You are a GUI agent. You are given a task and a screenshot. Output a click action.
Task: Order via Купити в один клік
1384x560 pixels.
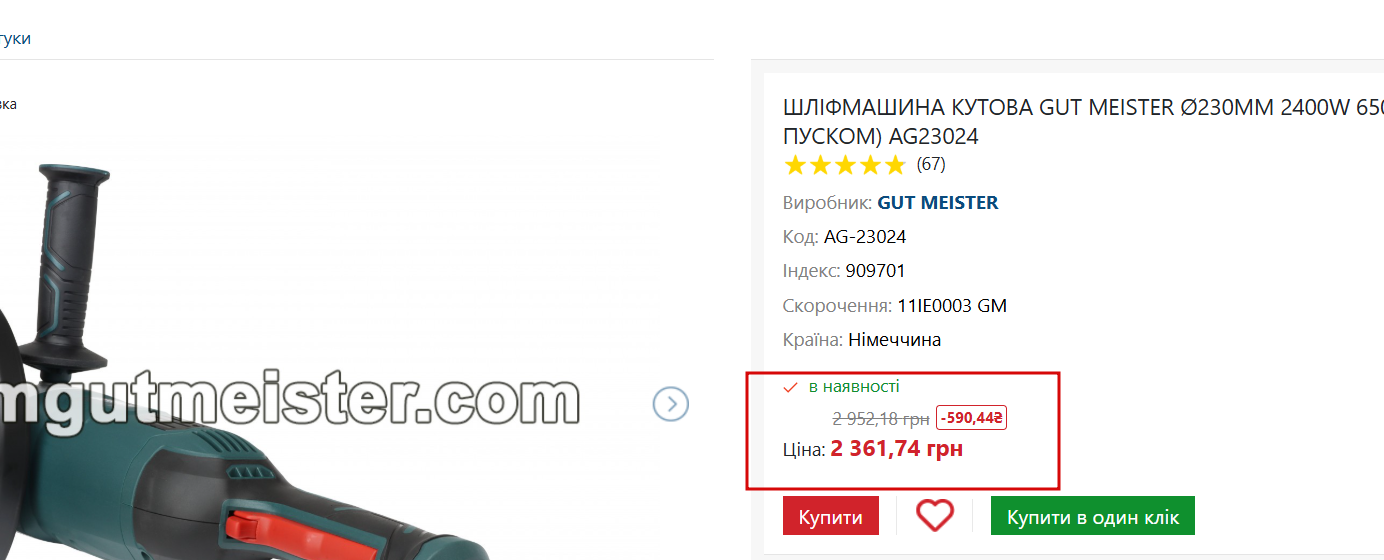1093,516
